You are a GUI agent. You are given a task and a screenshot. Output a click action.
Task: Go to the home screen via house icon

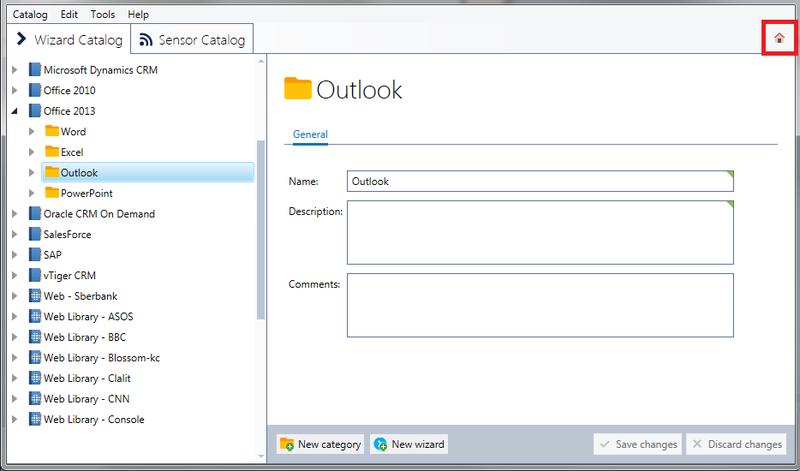click(779, 38)
